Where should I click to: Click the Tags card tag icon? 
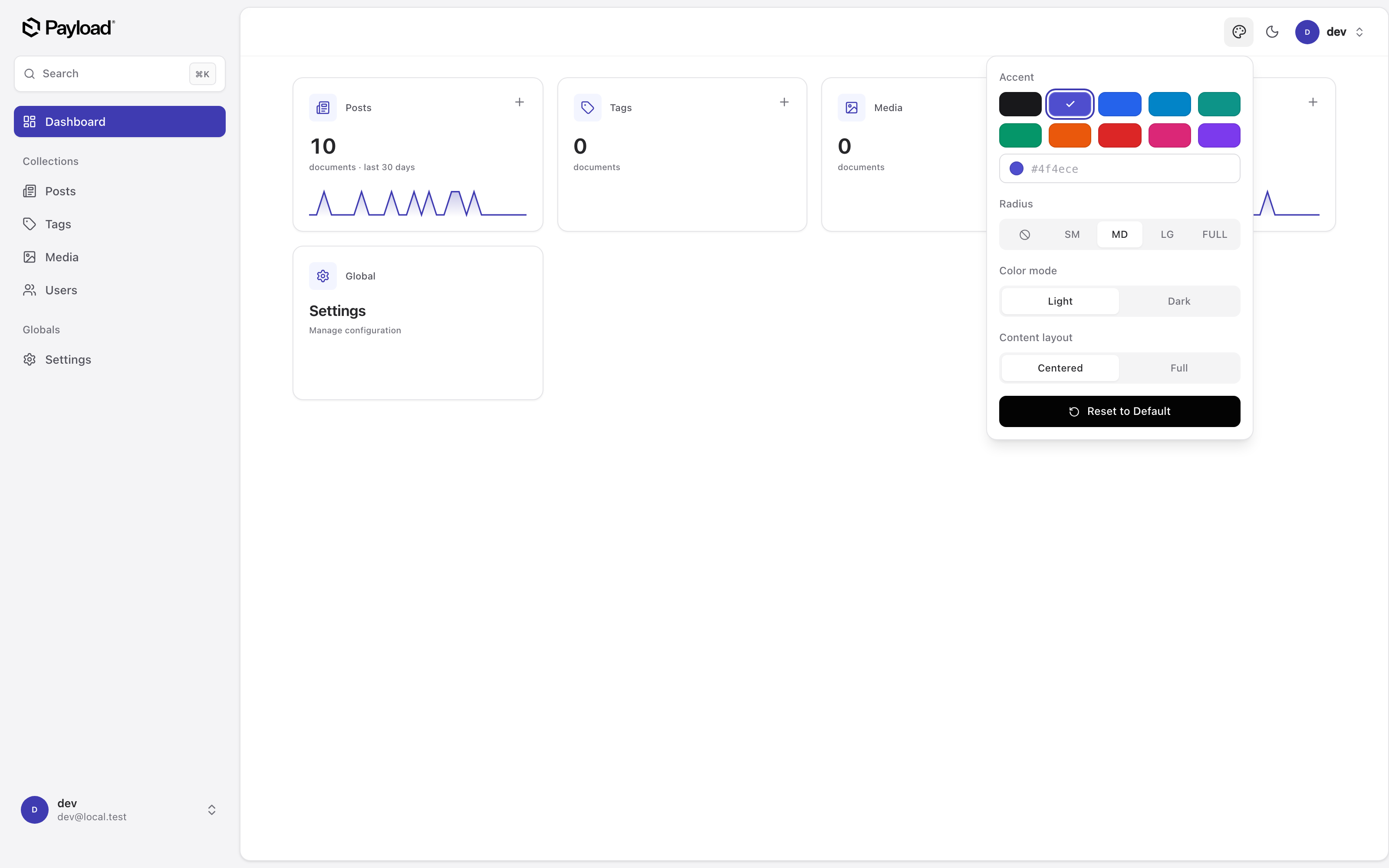coord(587,107)
